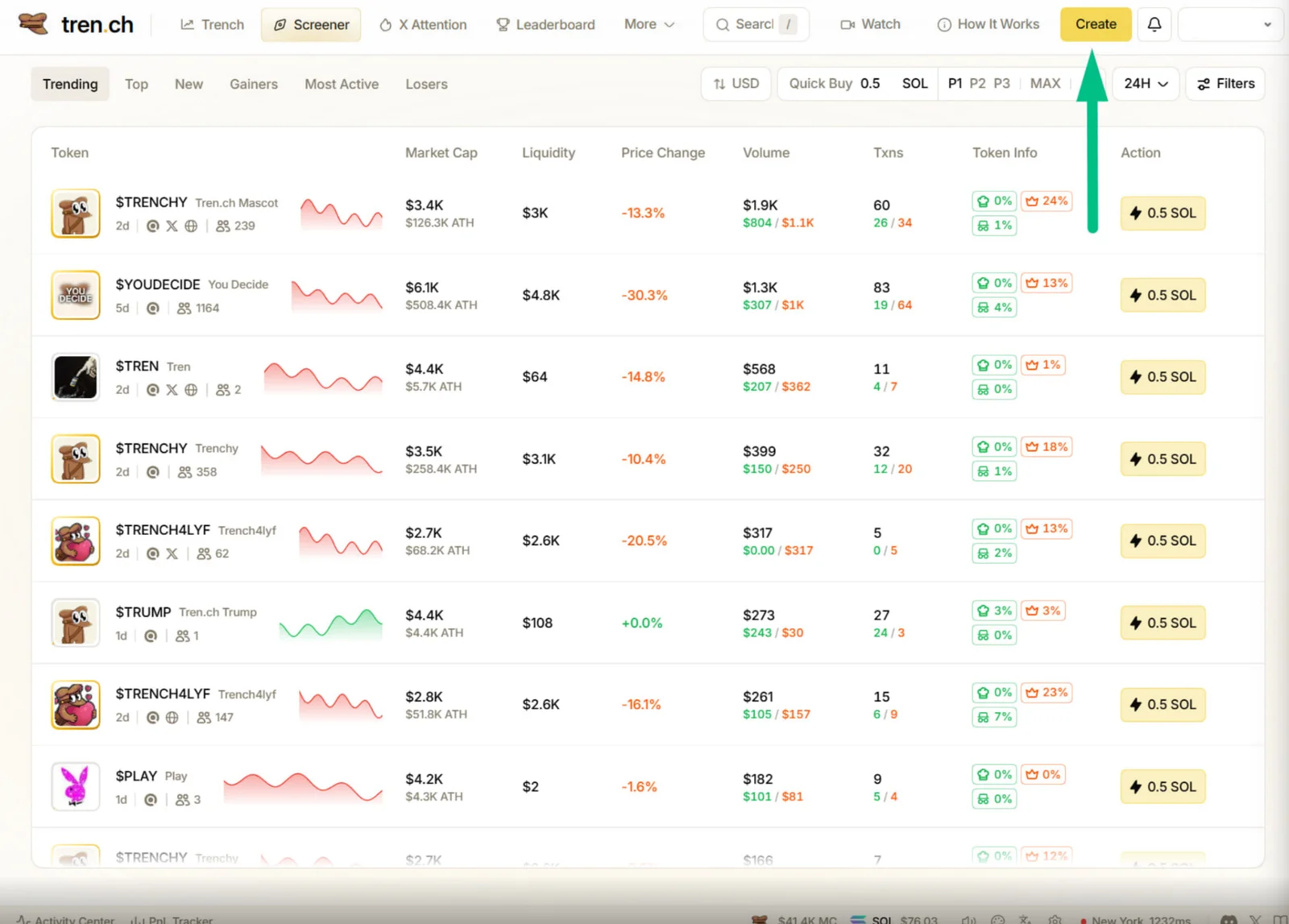This screenshot has width=1289, height=924.
Task: Select the P1 preset
Action: [955, 84]
